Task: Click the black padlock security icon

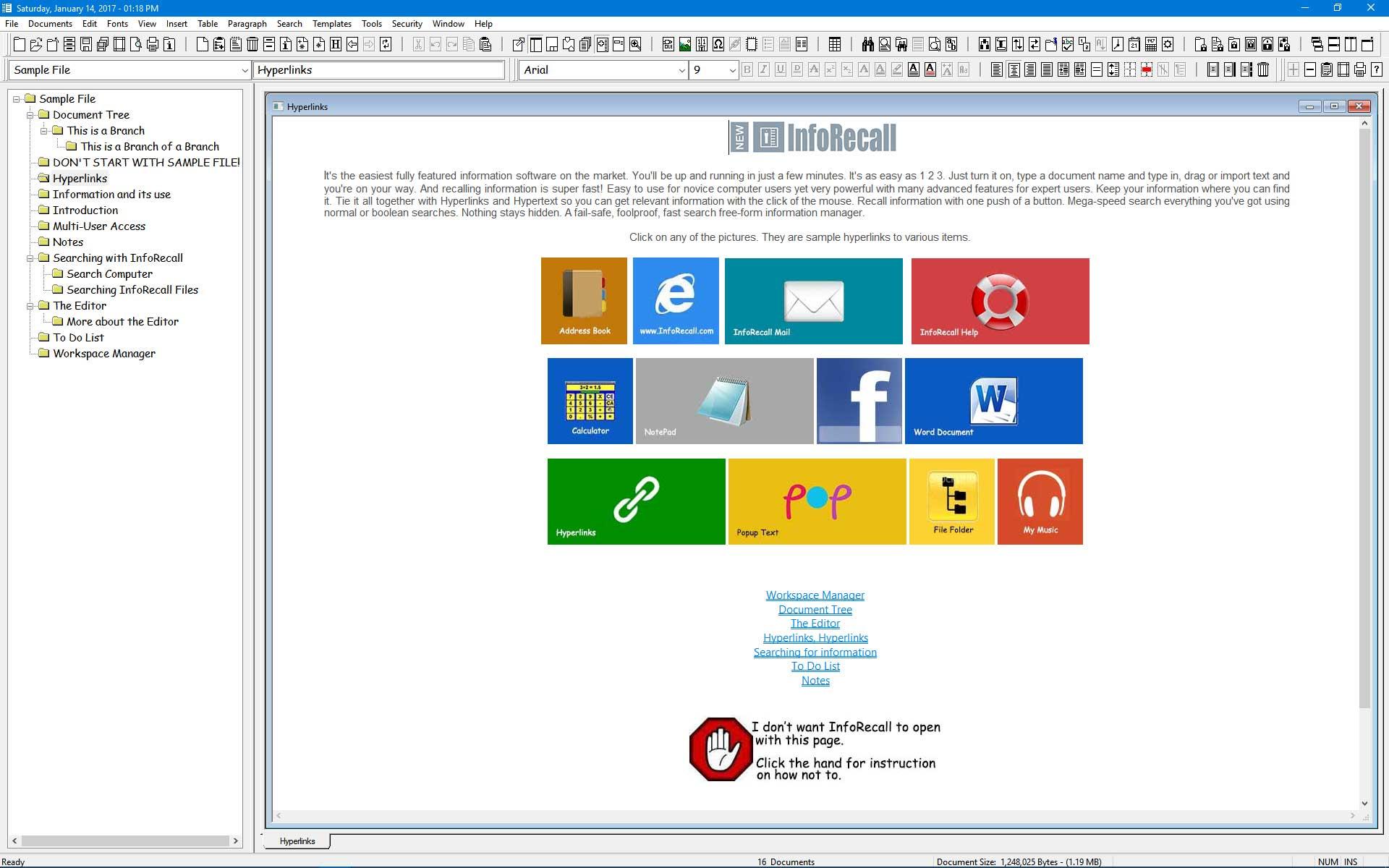Action: (x=1267, y=45)
